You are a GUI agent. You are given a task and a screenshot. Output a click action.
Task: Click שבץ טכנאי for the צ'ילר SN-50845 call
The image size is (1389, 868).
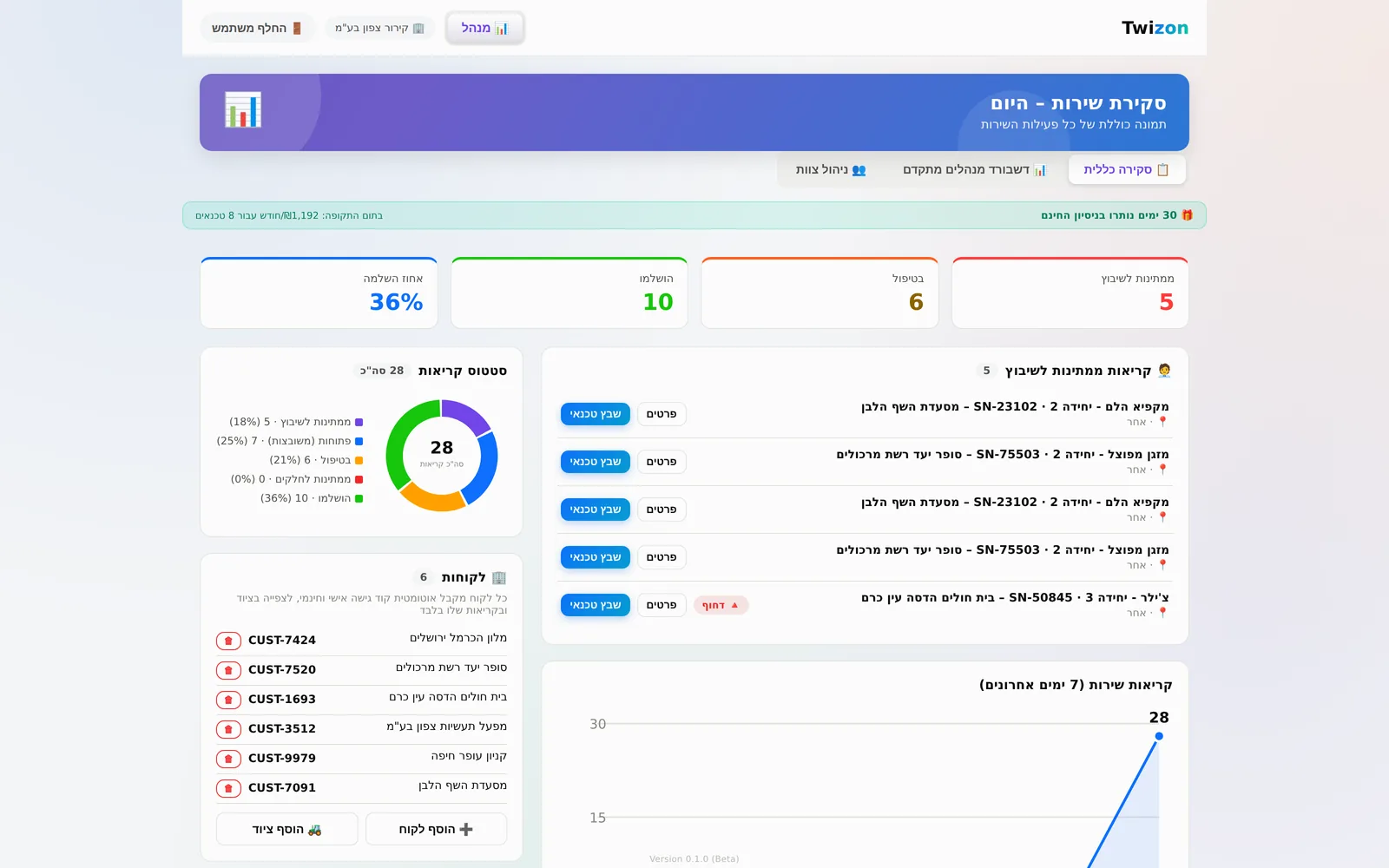[596, 605]
